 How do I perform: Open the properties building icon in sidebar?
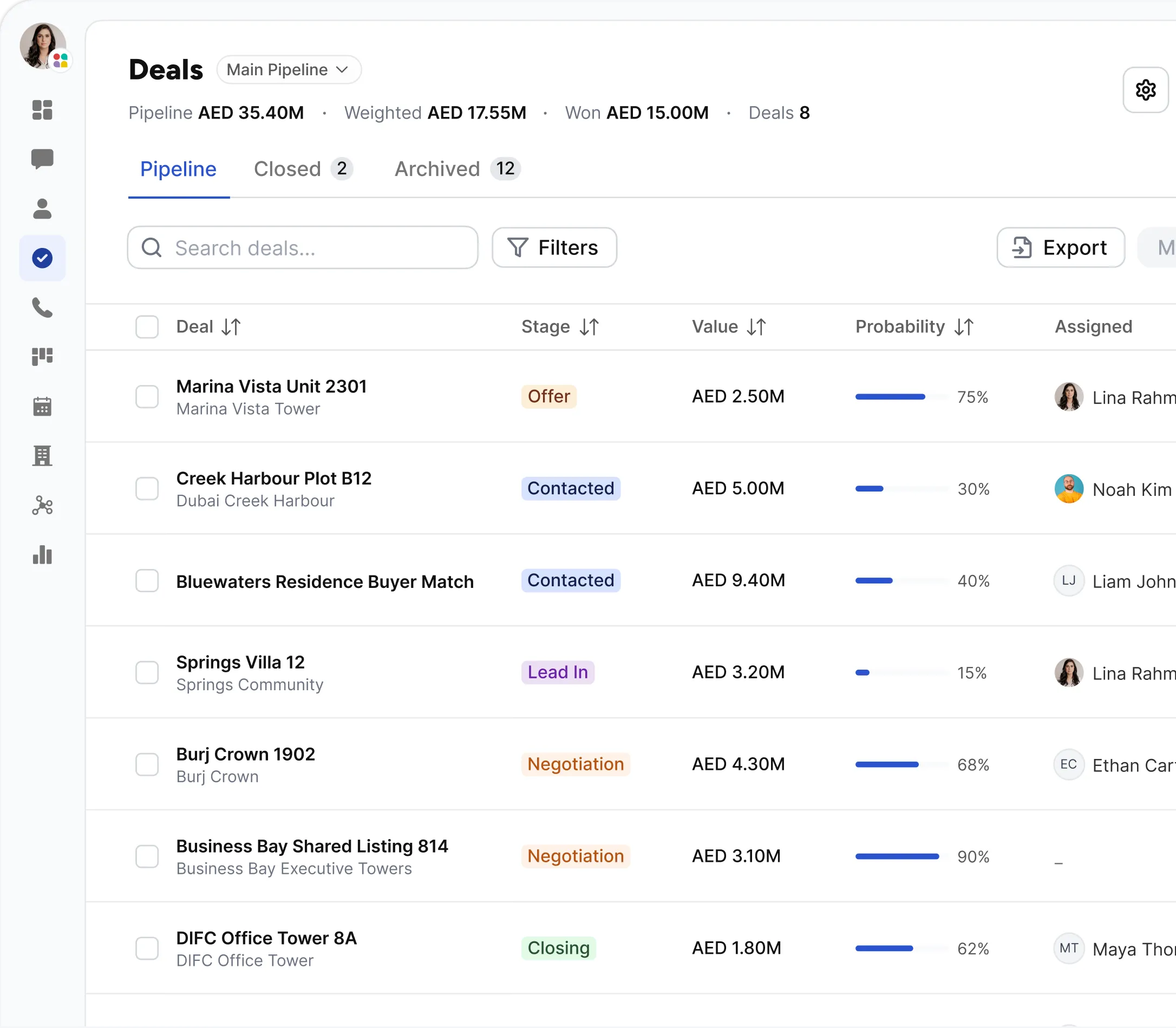point(42,456)
